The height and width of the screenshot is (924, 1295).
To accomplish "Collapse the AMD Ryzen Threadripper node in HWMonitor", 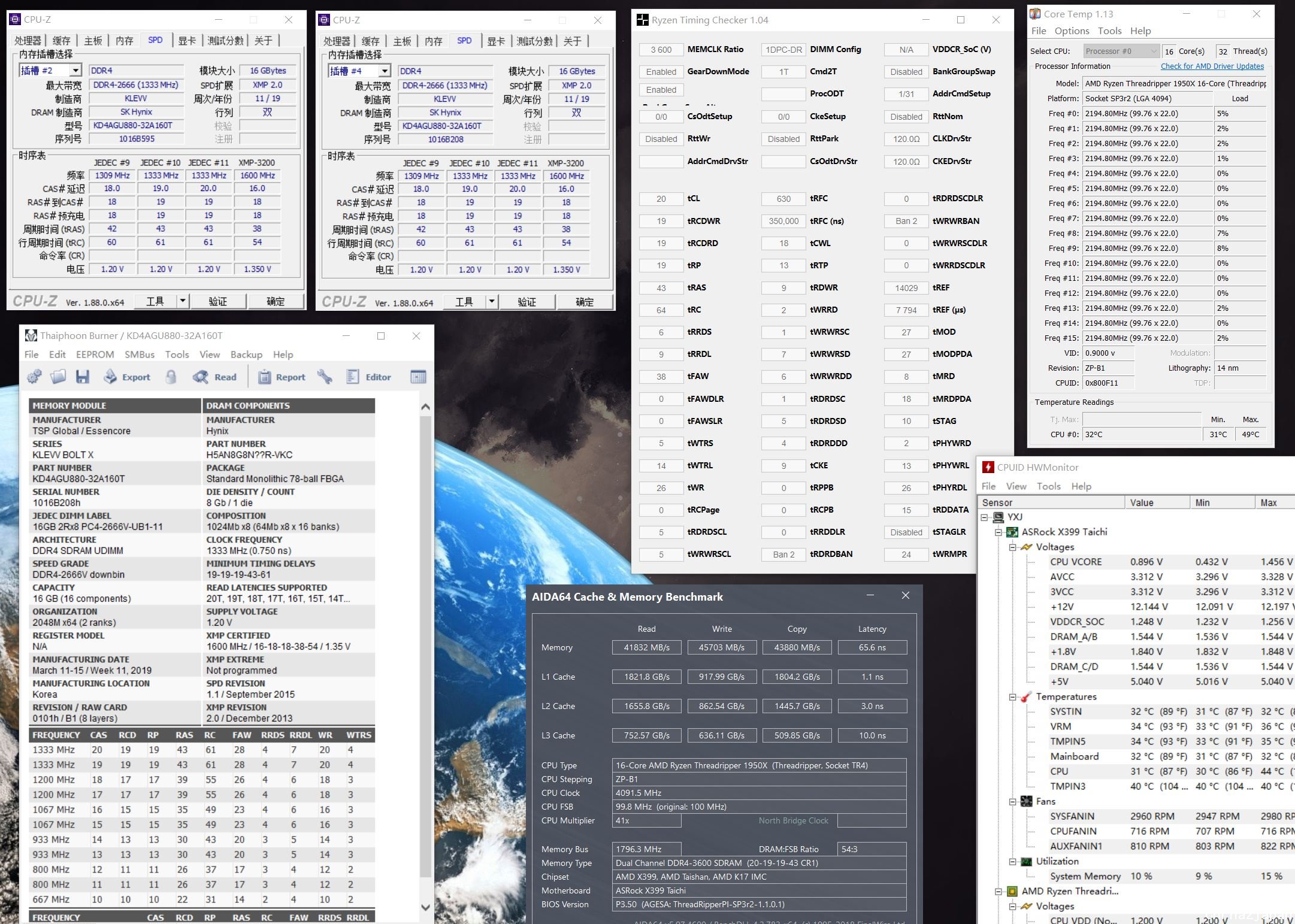I will click(999, 891).
